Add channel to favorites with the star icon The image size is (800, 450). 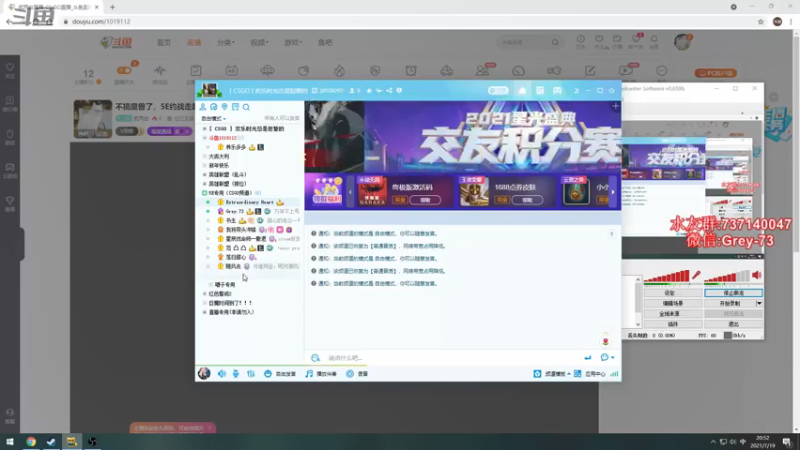pos(369,90)
